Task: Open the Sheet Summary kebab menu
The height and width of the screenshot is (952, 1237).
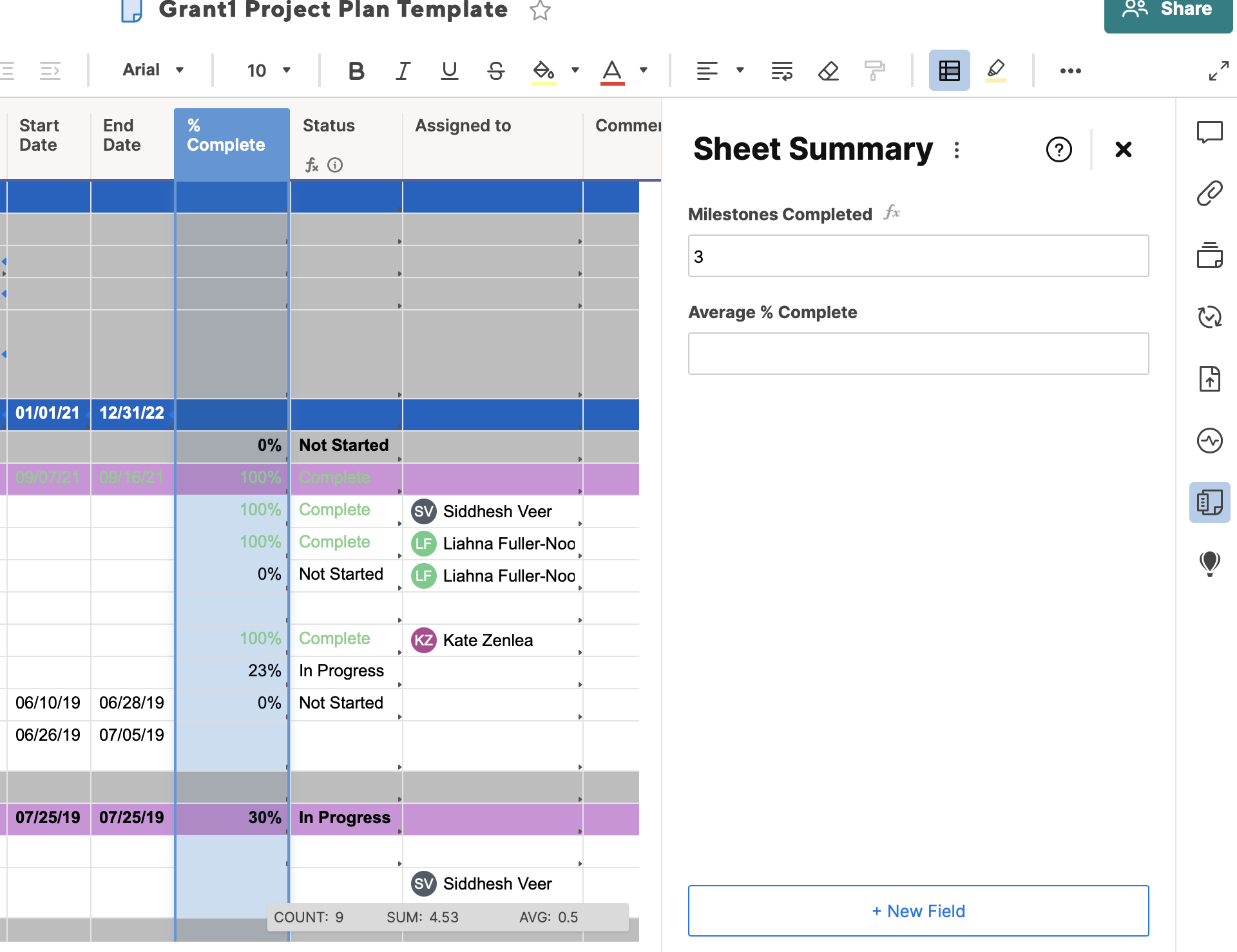Action: coord(957,150)
